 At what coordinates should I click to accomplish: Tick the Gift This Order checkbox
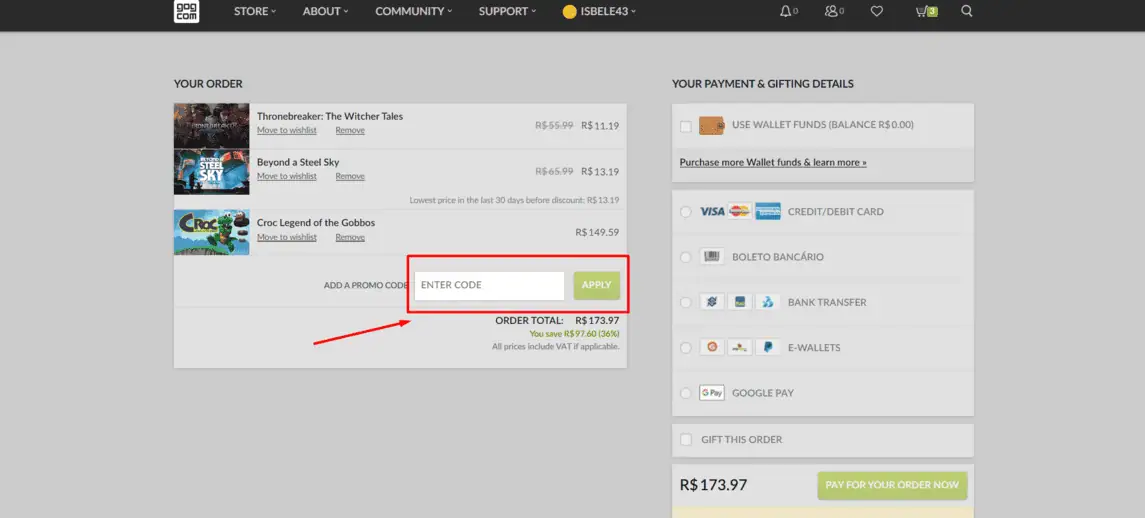tap(686, 440)
